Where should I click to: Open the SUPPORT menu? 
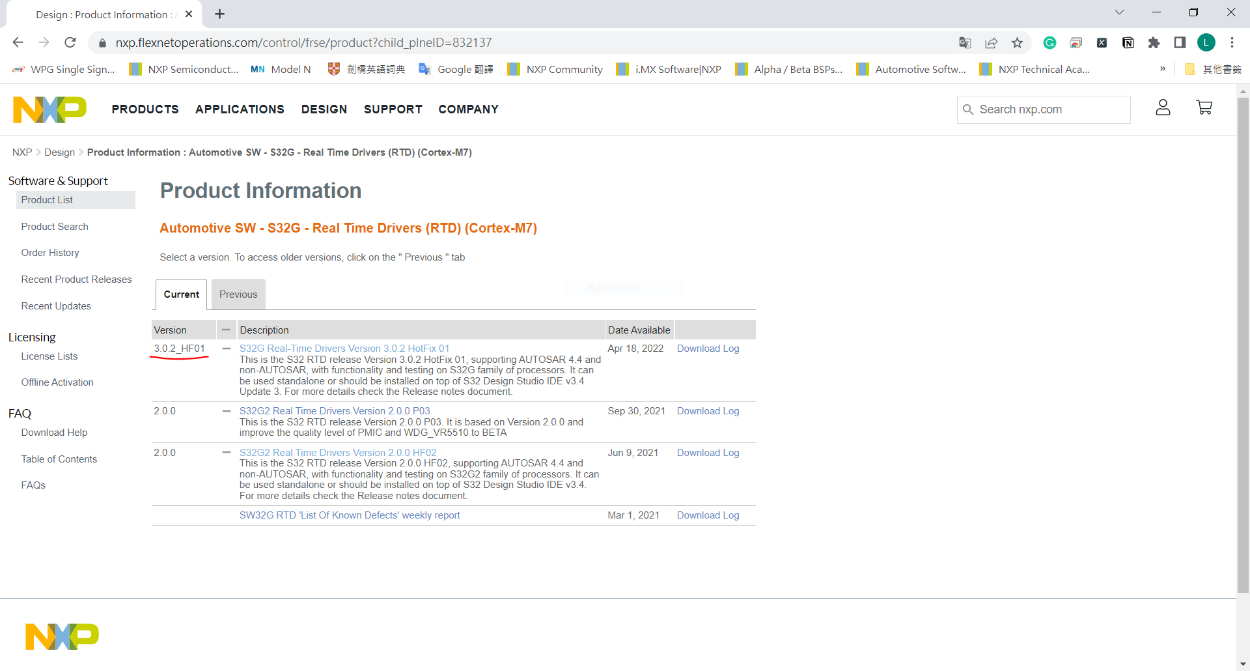click(393, 109)
